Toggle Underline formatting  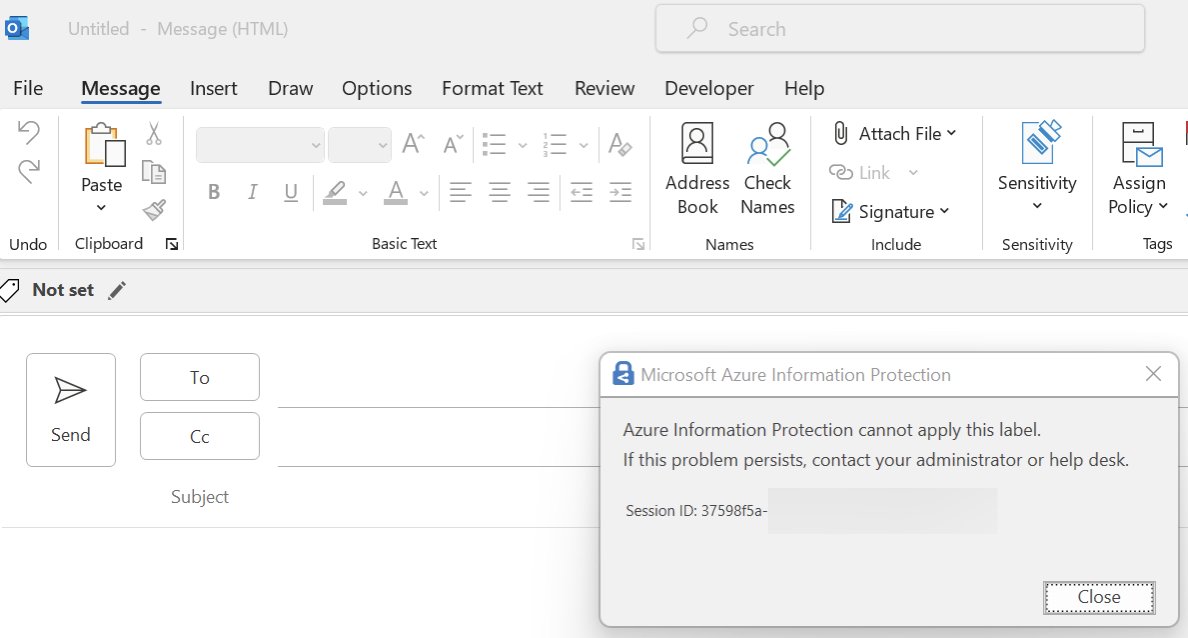click(291, 192)
